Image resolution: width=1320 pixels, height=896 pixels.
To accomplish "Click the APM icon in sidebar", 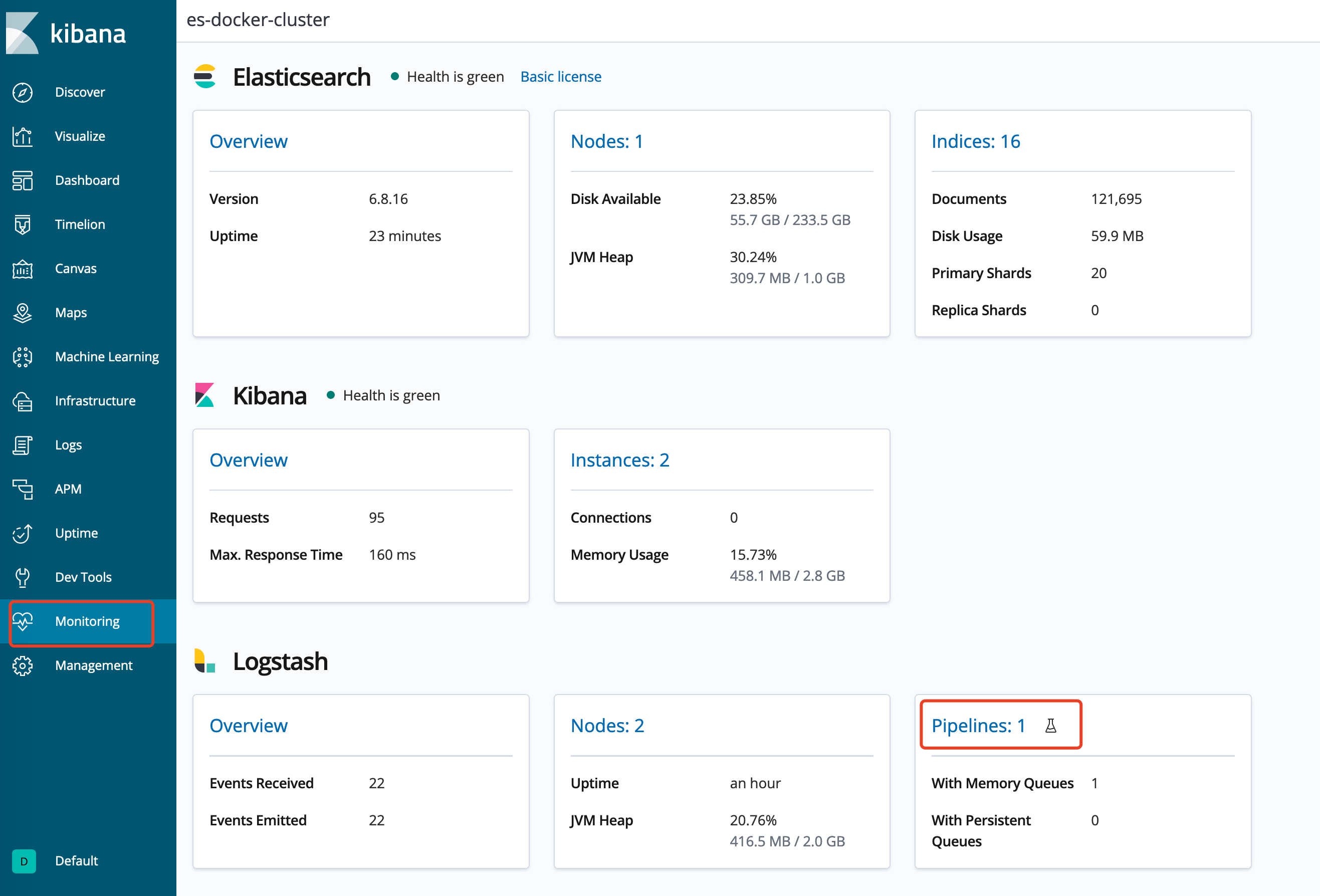I will 23,490.
